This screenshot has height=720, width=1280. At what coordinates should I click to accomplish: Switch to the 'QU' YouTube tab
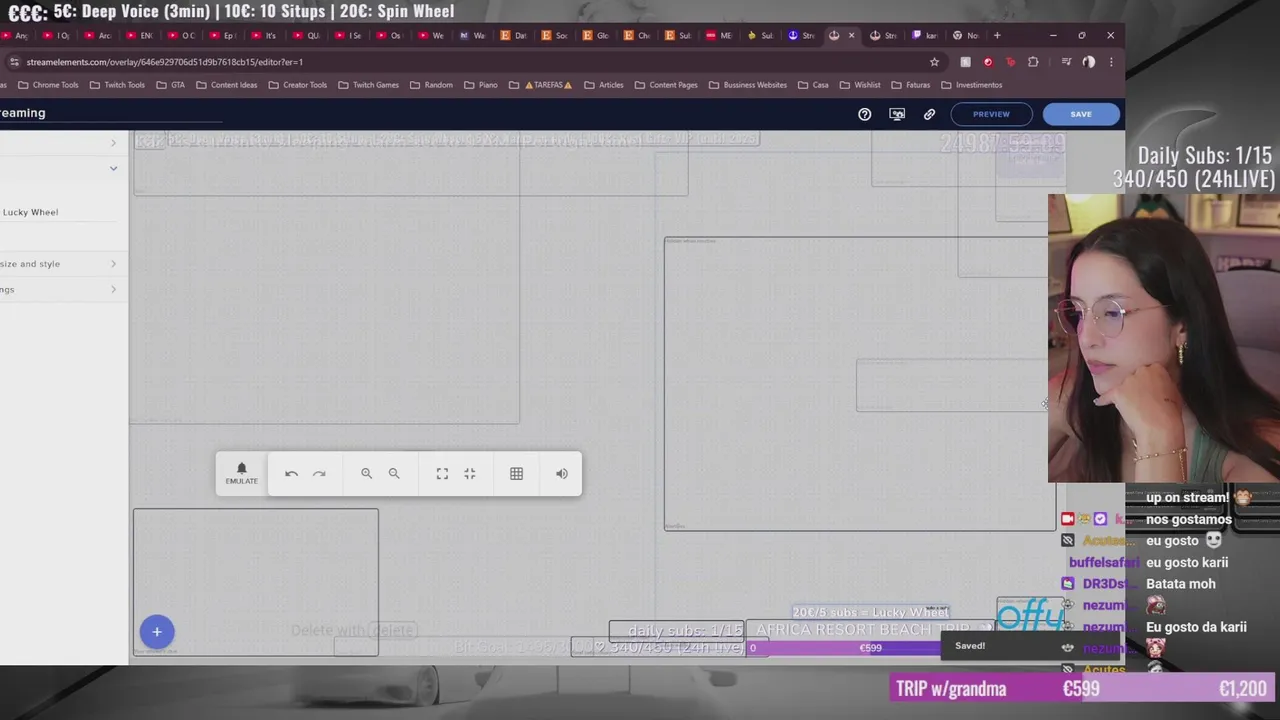click(306, 35)
